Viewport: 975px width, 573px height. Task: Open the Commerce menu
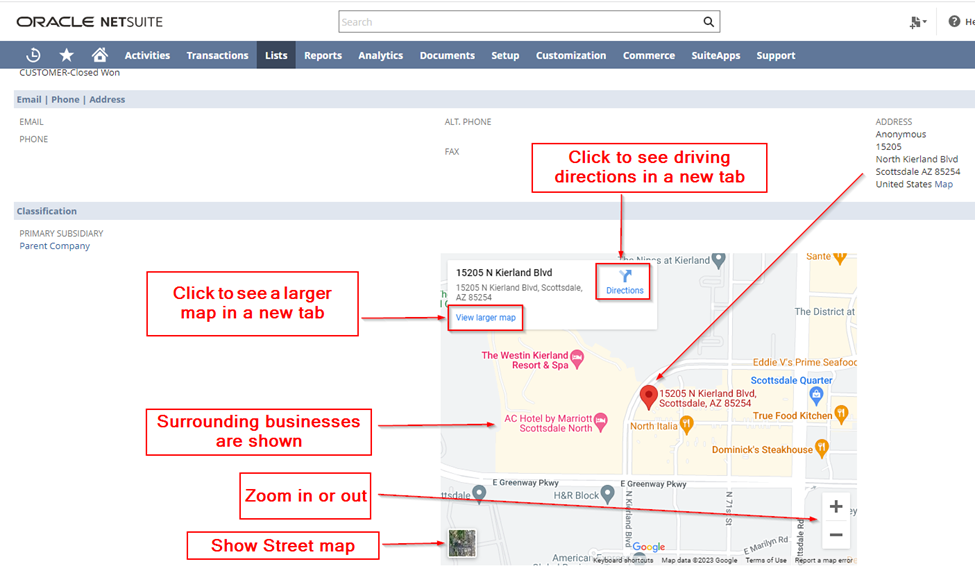tap(649, 55)
